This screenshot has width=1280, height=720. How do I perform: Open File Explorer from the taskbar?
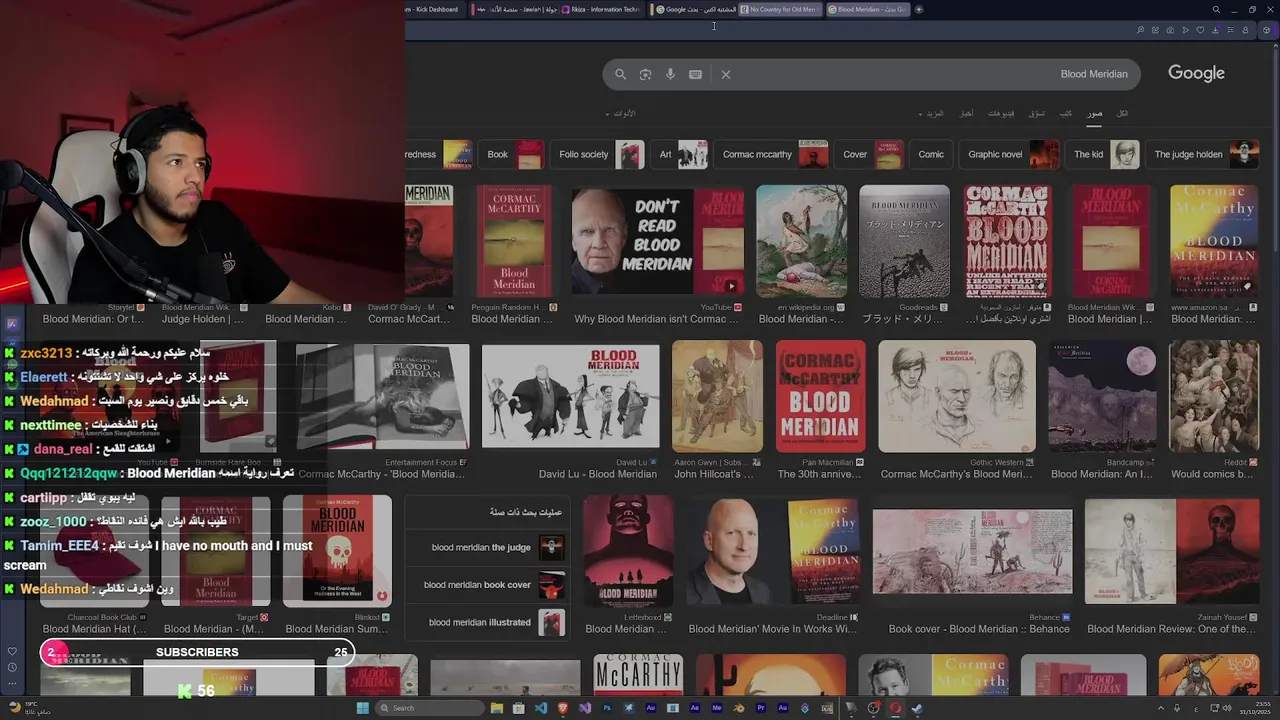click(x=497, y=708)
